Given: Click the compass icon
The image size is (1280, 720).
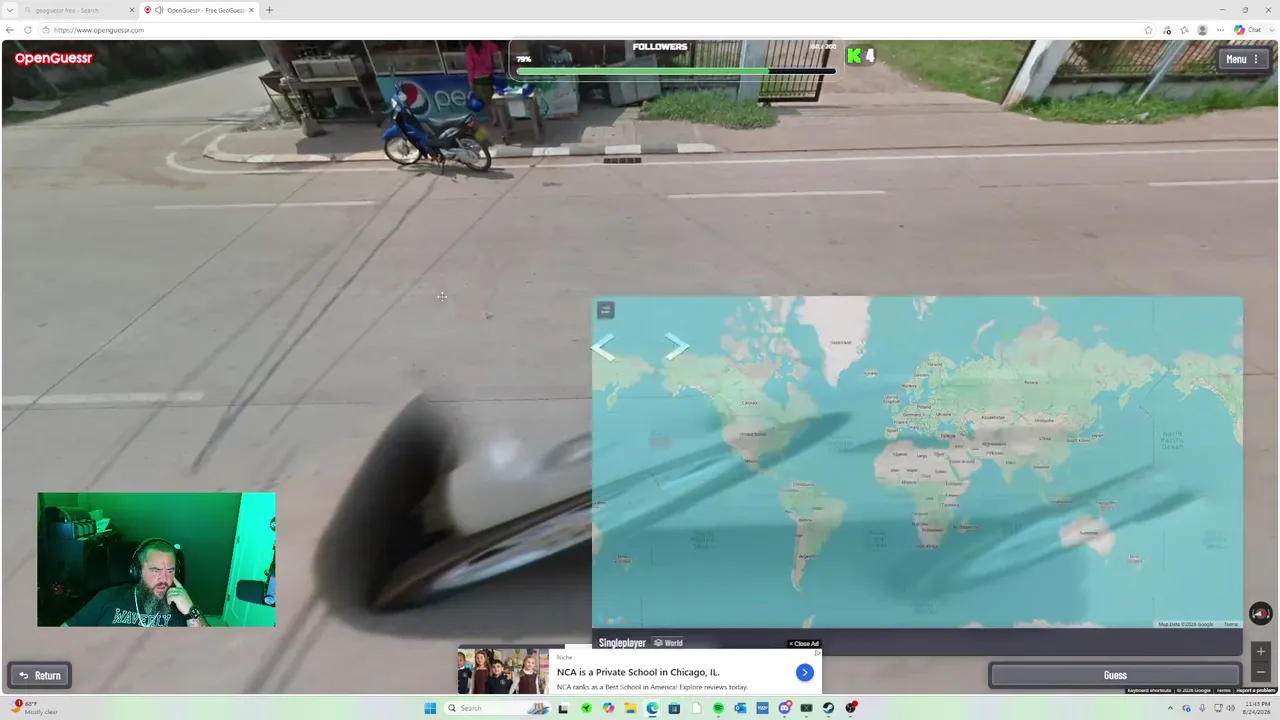Looking at the screenshot, I should [x=1260, y=613].
